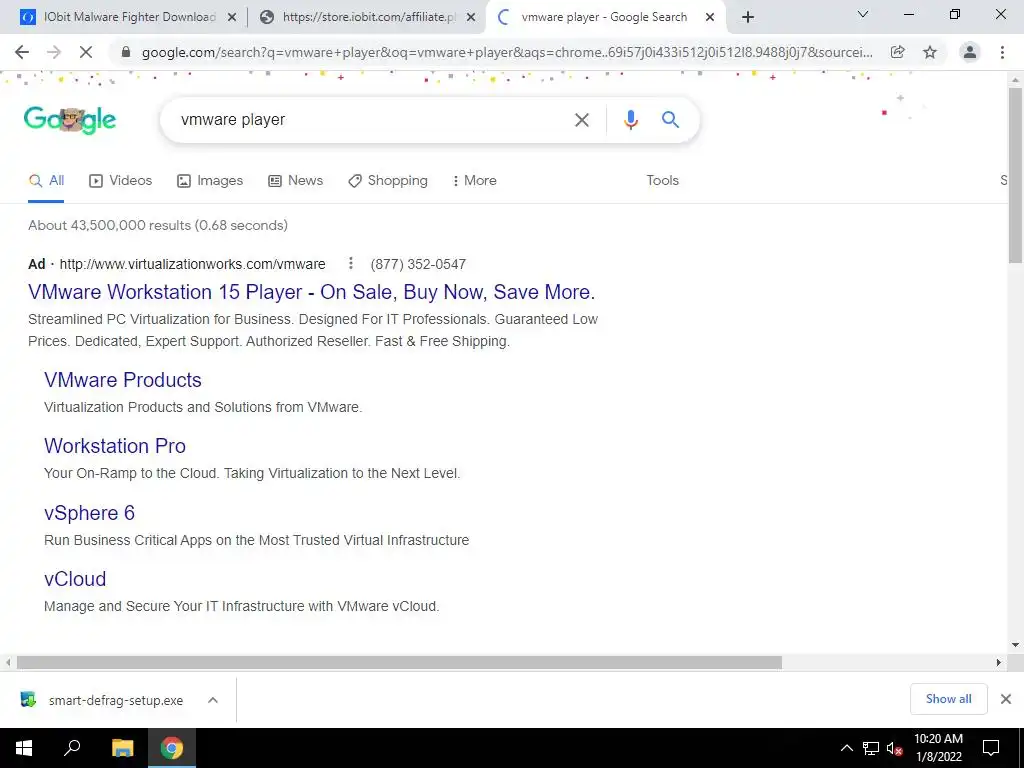
Task: Open Windows taskbar search
Action: (72, 748)
